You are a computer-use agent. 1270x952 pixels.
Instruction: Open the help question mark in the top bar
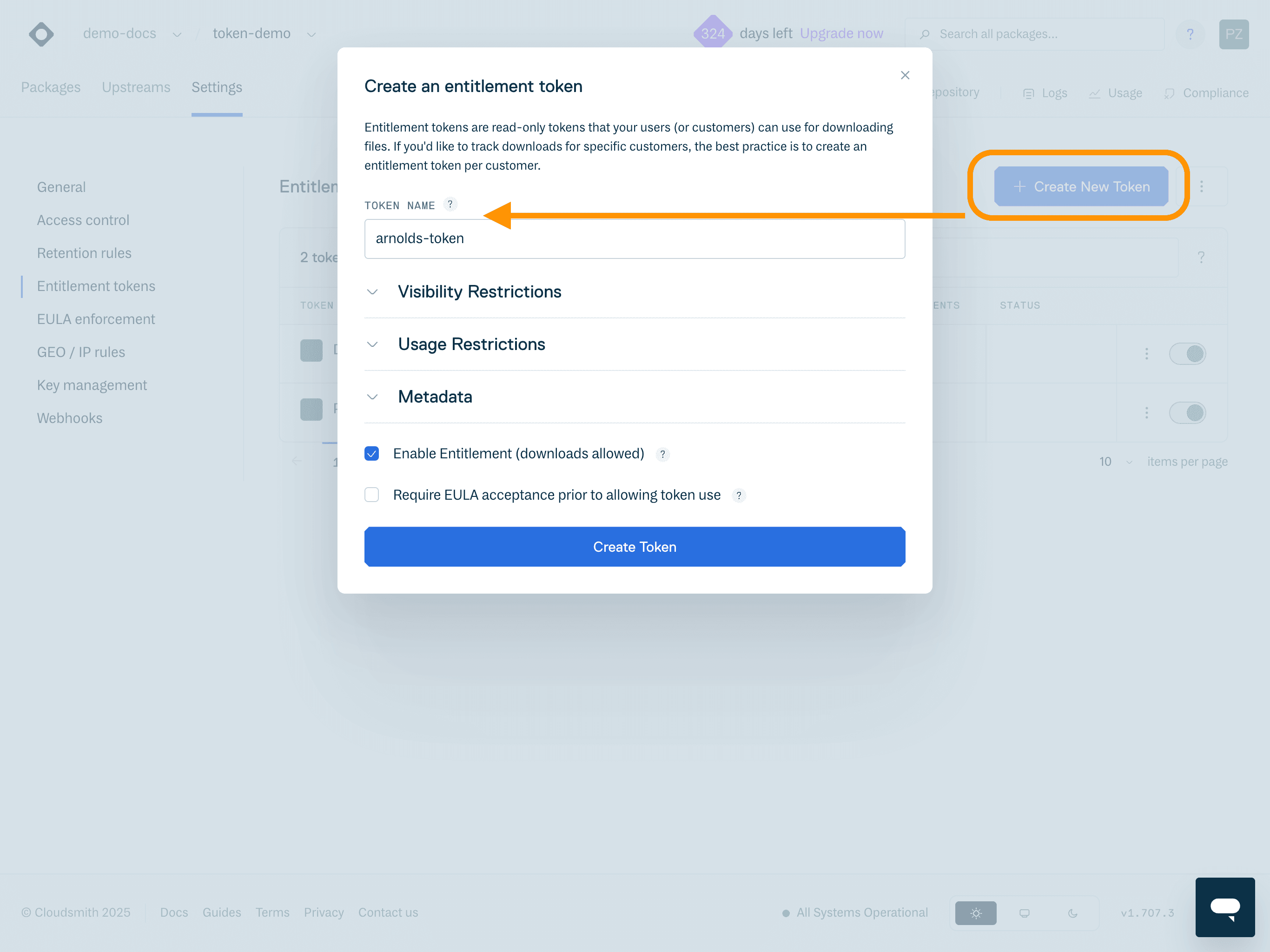click(1191, 34)
